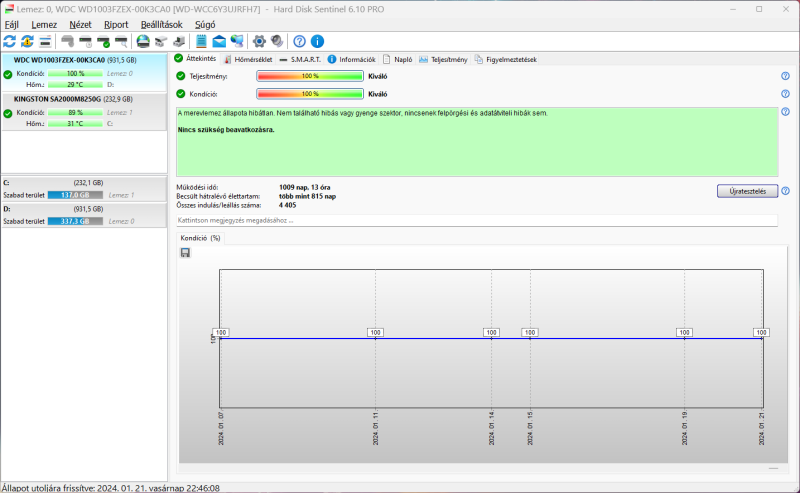Select the Kondíció (%) chart tab
This screenshot has width=800, height=493.
[201, 238]
